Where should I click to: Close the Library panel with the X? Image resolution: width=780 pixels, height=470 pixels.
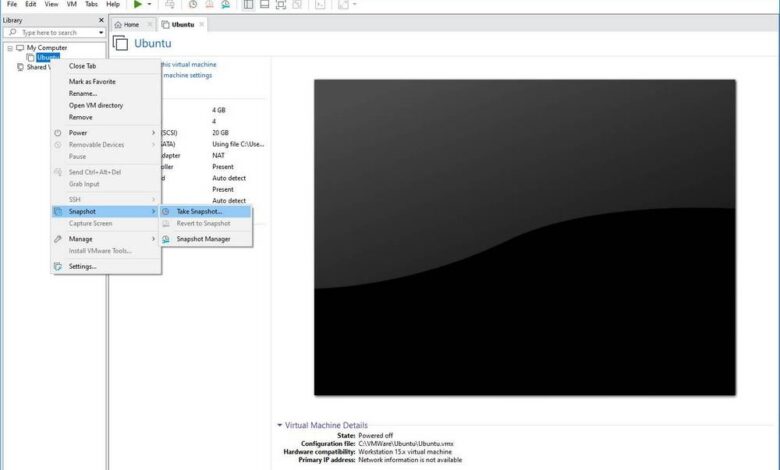(x=101, y=20)
